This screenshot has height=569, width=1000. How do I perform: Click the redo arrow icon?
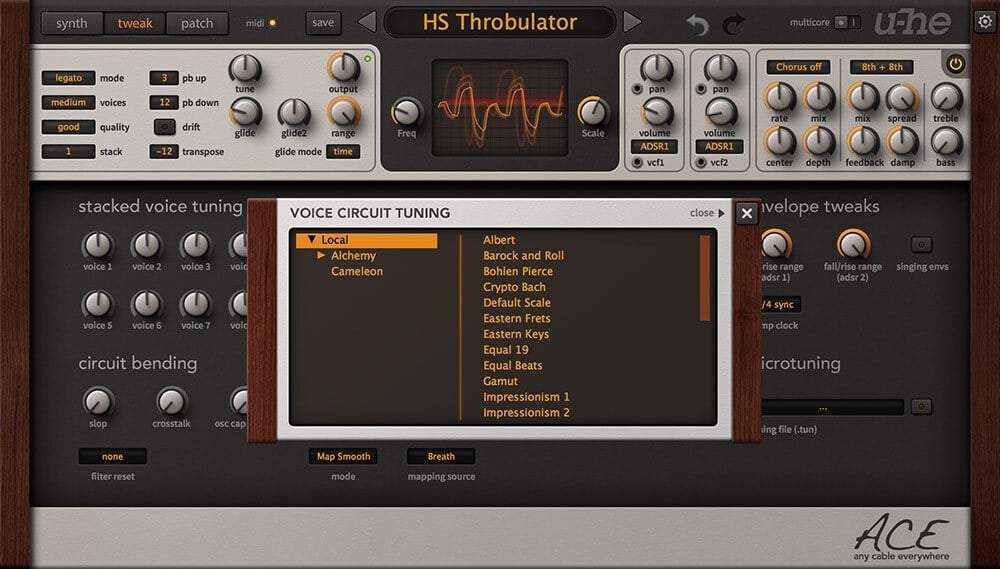(x=734, y=24)
